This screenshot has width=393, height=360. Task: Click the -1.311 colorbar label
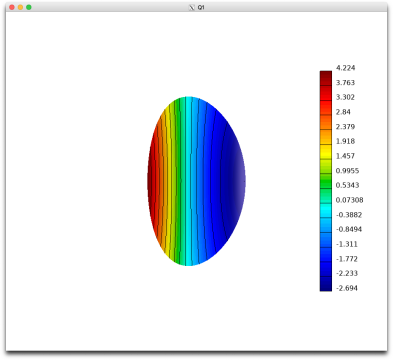(x=347, y=244)
